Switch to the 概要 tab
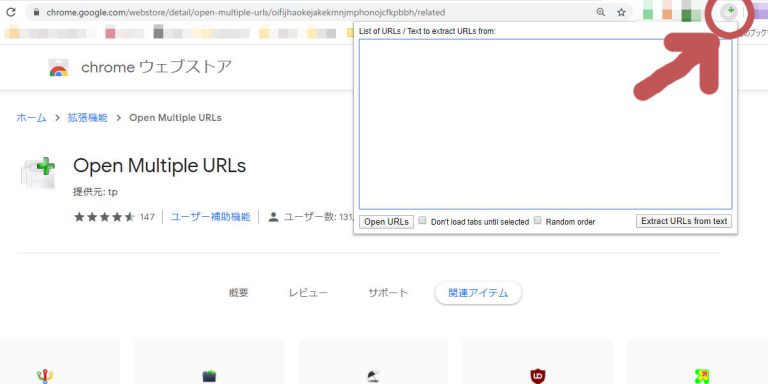Image resolution: width=768 pixels, height=384 pixels. 239,293
